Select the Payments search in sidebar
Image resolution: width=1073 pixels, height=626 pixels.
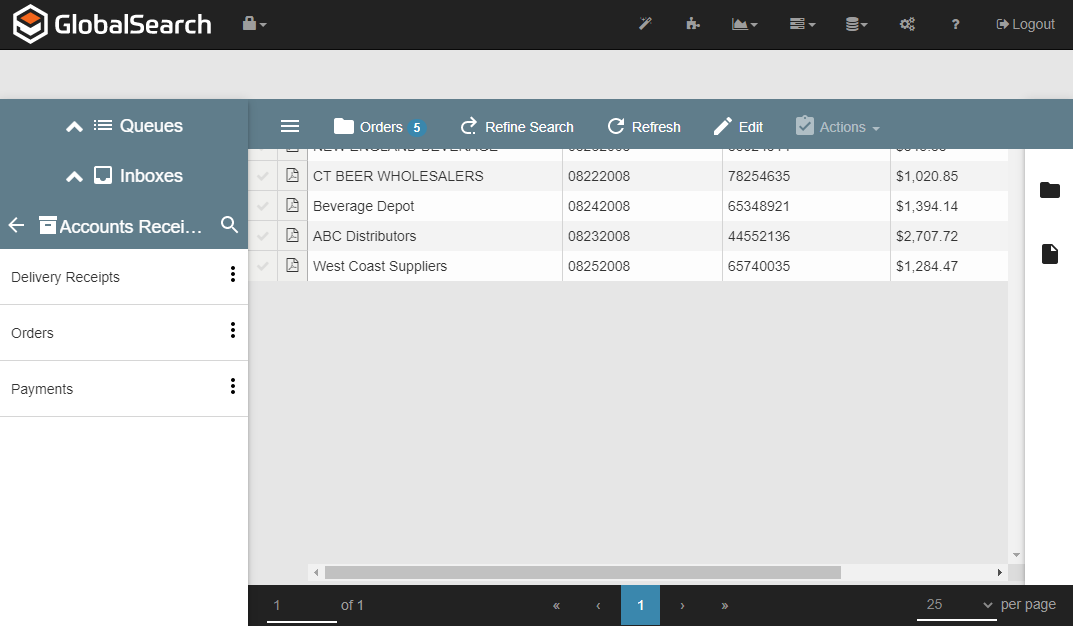[42, 389]
